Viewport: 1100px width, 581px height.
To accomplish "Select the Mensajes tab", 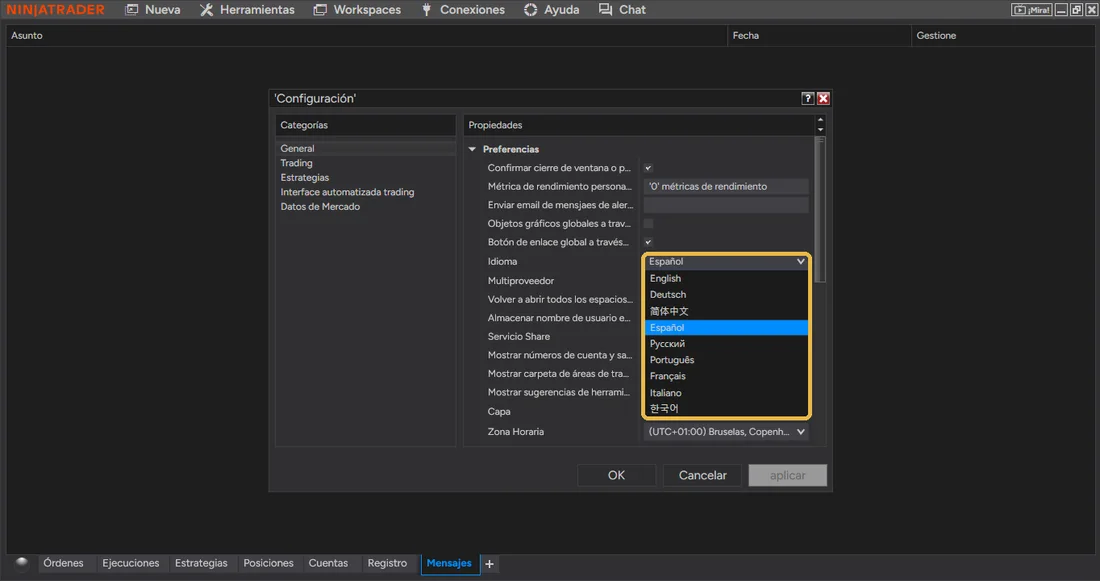I will click(x=449, y=563).
